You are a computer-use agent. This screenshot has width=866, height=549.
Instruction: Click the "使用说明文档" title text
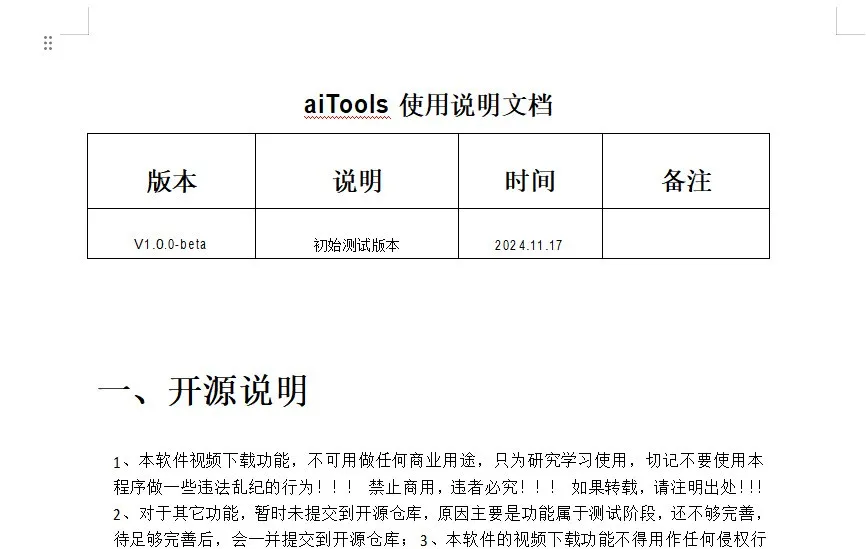476,104
